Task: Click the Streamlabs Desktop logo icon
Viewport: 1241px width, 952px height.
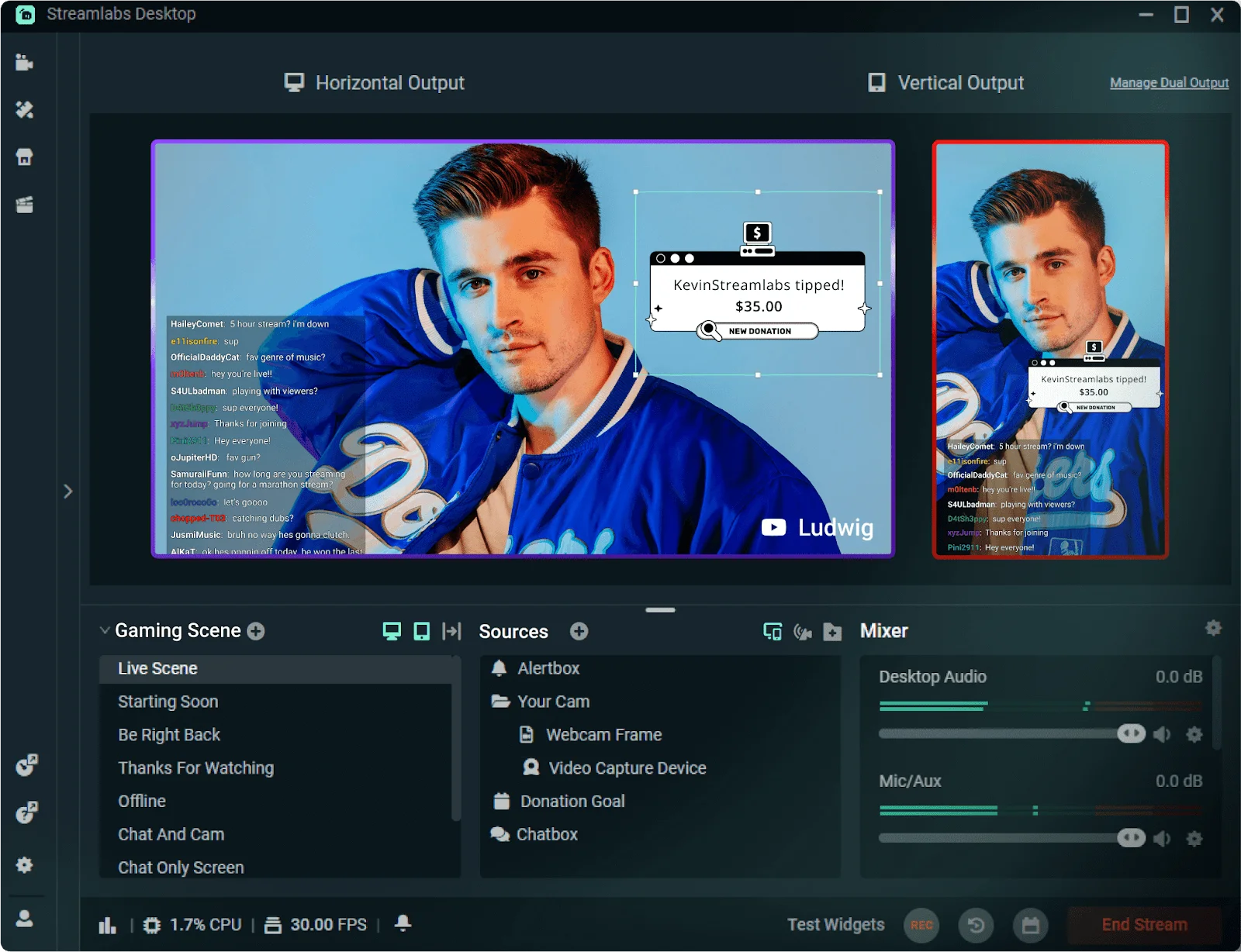Action: point(25,14)
